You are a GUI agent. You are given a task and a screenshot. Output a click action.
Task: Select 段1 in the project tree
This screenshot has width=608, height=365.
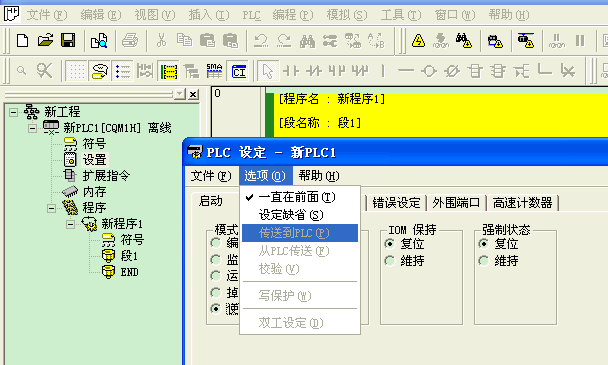coord(130,256)
